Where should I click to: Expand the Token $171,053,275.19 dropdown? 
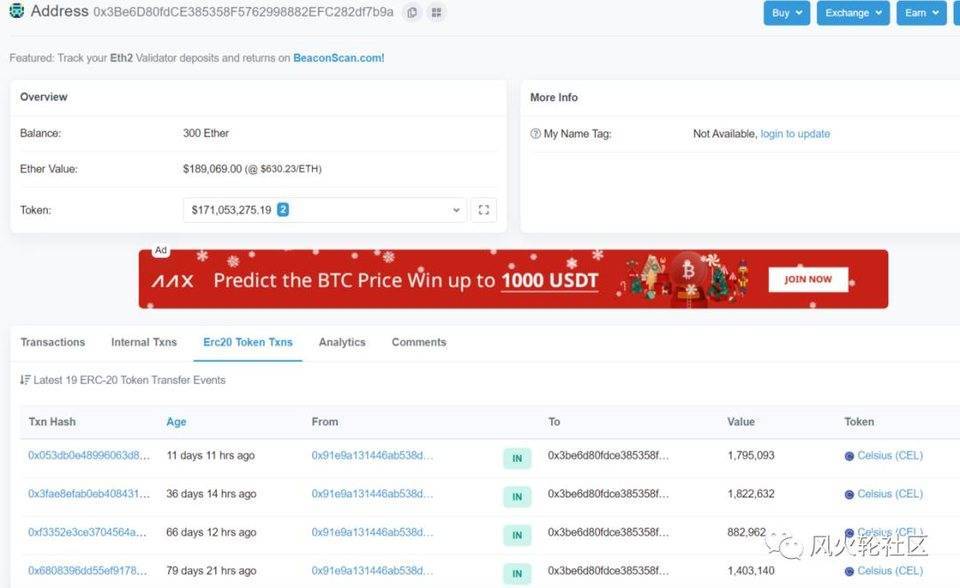click(x=324, y=210)
